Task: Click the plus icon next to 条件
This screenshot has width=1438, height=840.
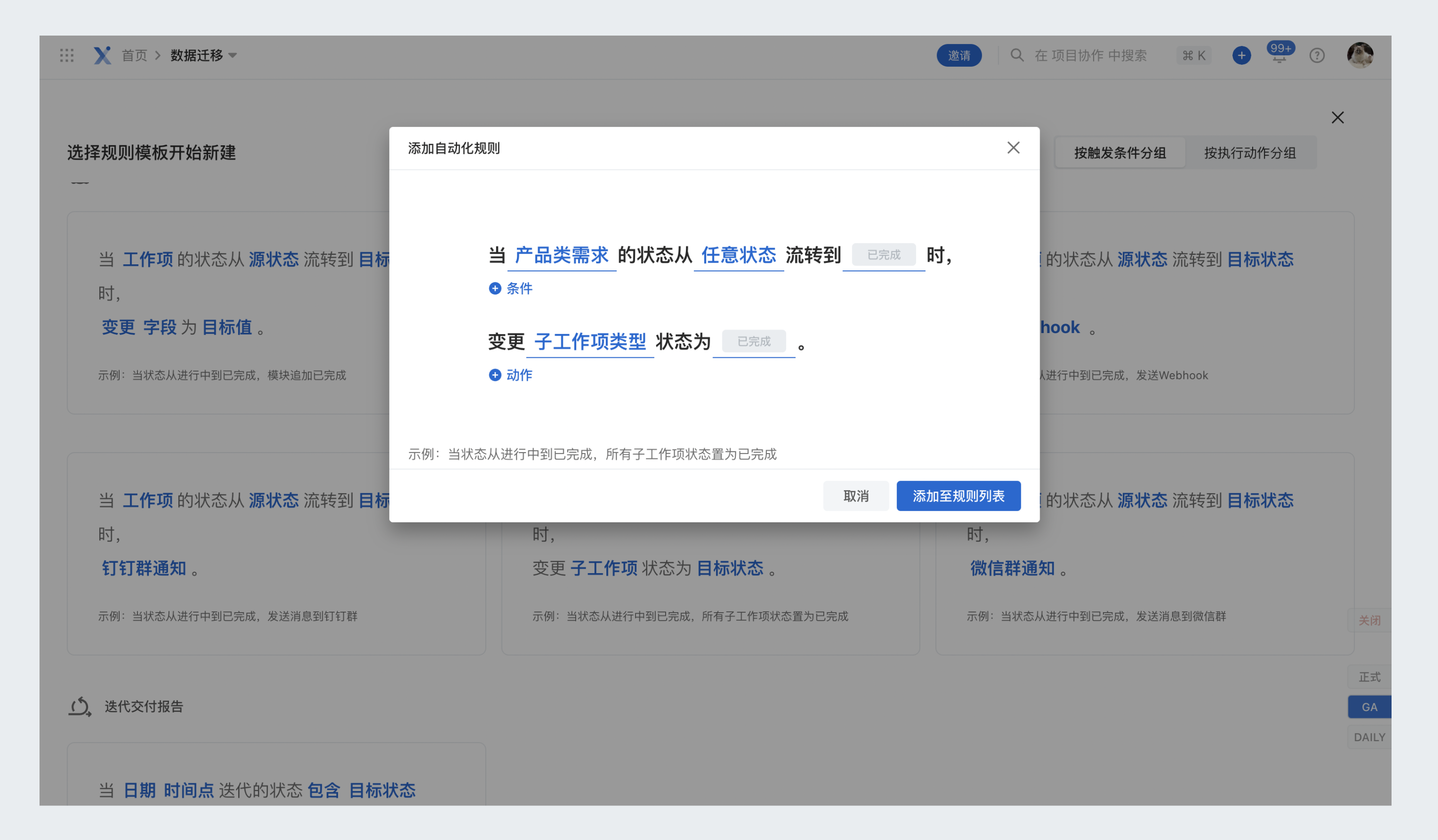Action: click(x=495, y=288)
